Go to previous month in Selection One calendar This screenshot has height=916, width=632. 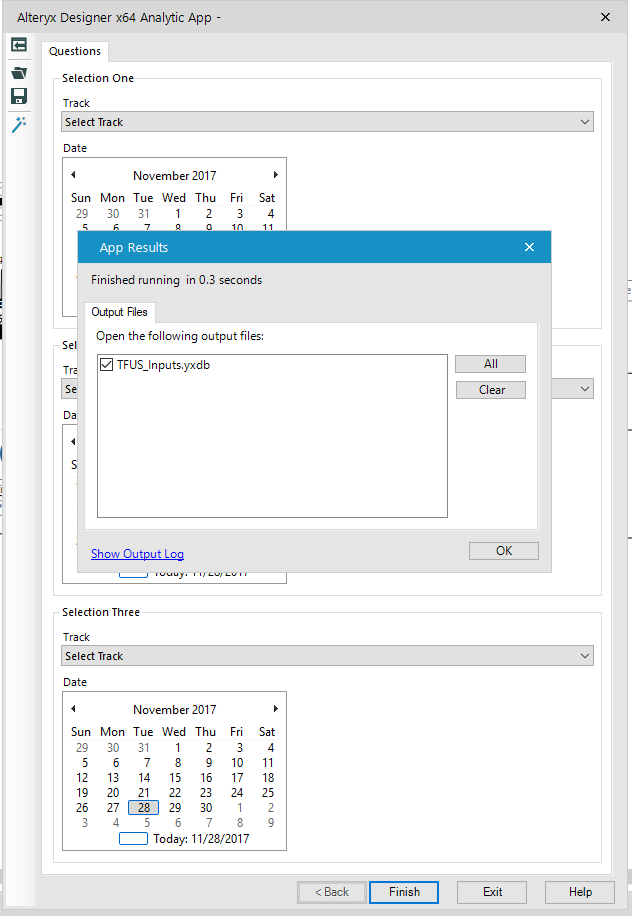(x=73, y=175)
